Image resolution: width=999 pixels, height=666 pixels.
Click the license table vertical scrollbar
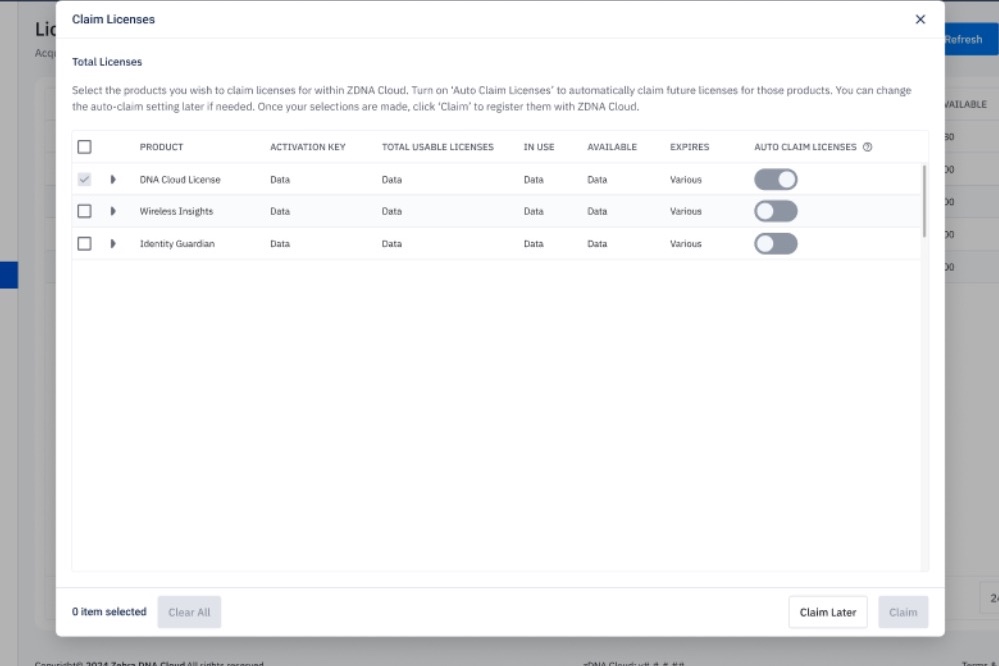coord(924,200)
